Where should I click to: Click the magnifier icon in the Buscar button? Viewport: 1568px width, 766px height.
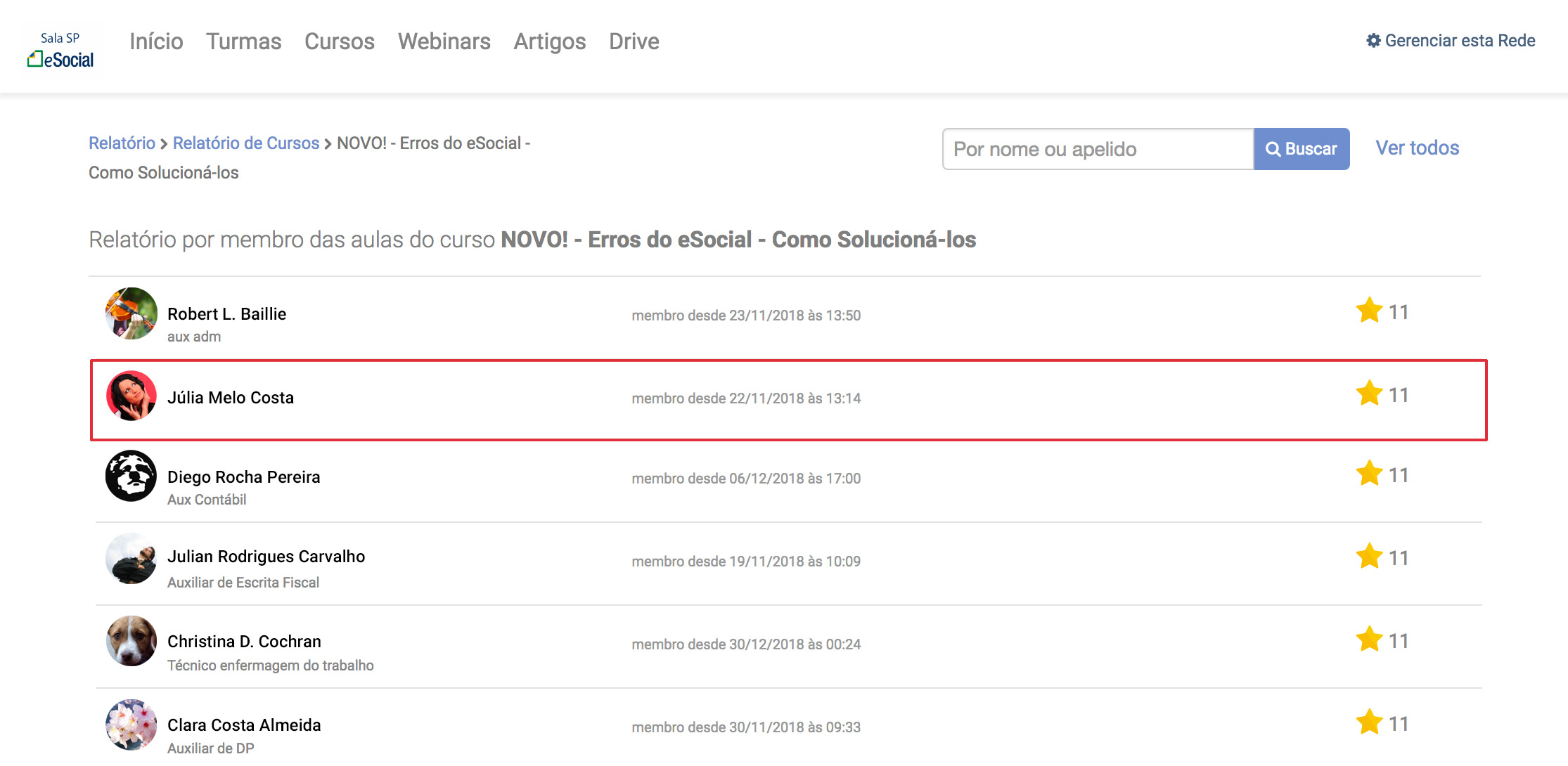[1273, 149]
